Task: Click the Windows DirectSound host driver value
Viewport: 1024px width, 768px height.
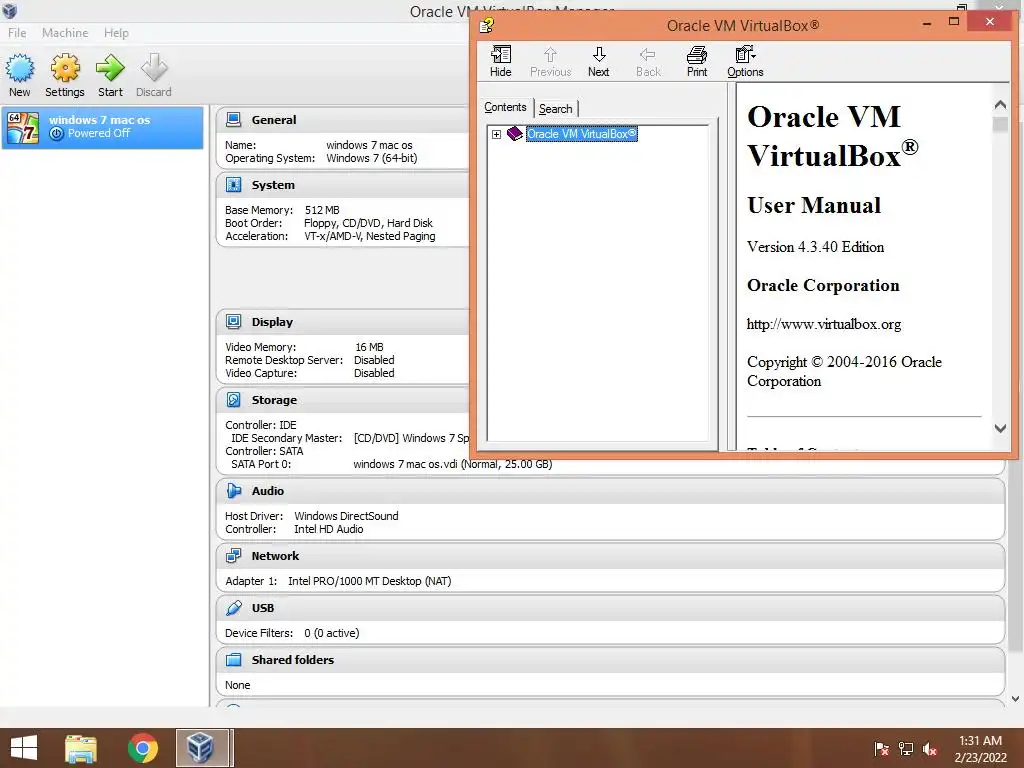Action: tap(346, 516)
